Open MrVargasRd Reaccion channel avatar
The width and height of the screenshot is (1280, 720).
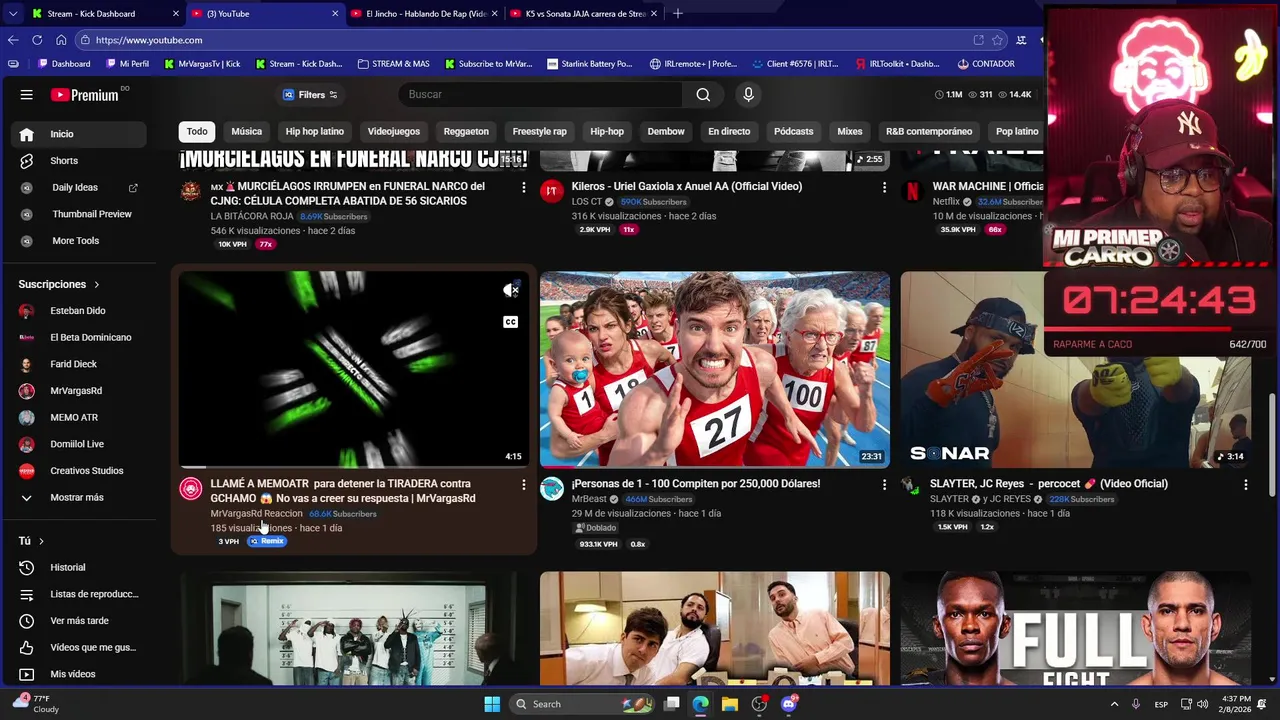191,488
